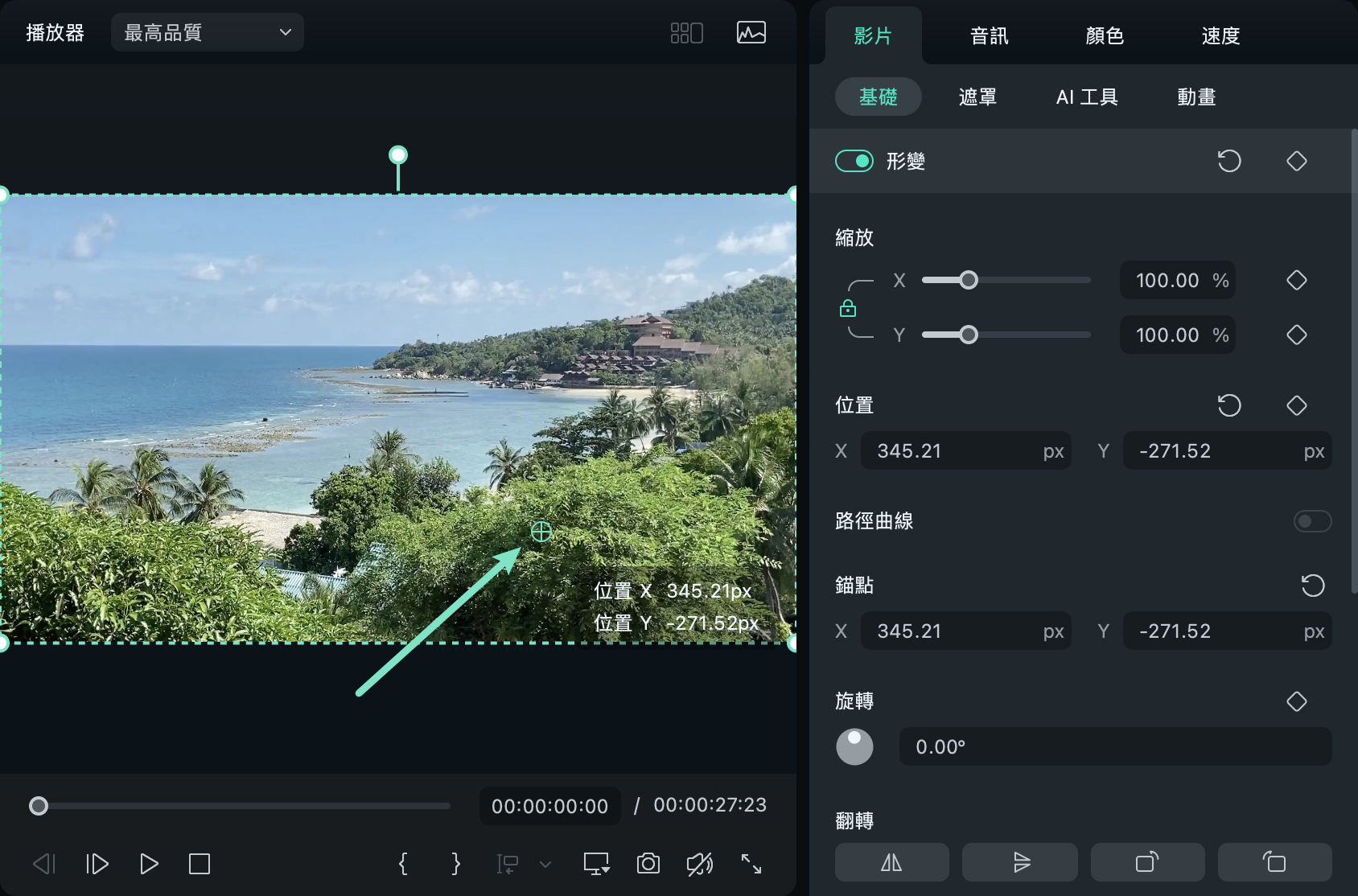Switch to the 音訊 tab
Screen dimensions: 1358x896
tap(989, 36)
